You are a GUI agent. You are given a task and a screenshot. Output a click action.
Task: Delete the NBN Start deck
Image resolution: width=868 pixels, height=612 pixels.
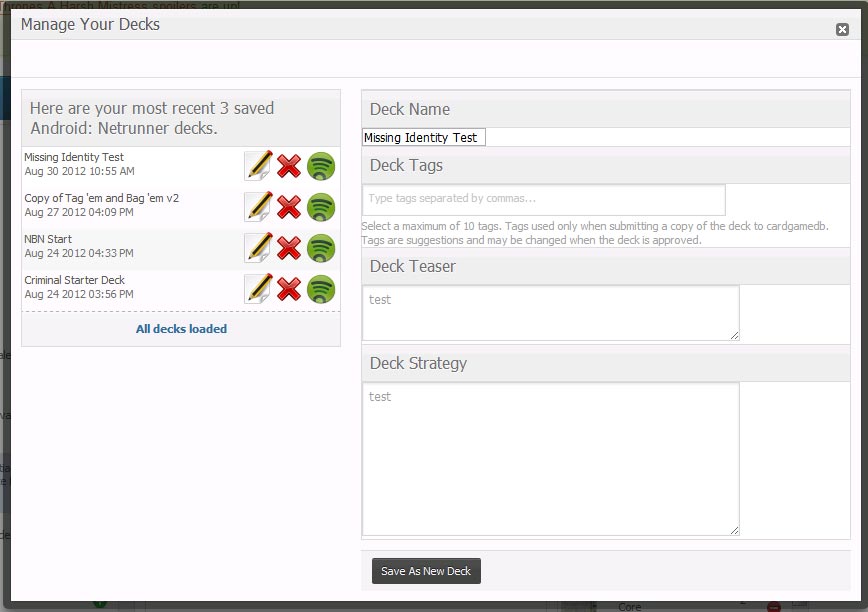coord(289,248)
